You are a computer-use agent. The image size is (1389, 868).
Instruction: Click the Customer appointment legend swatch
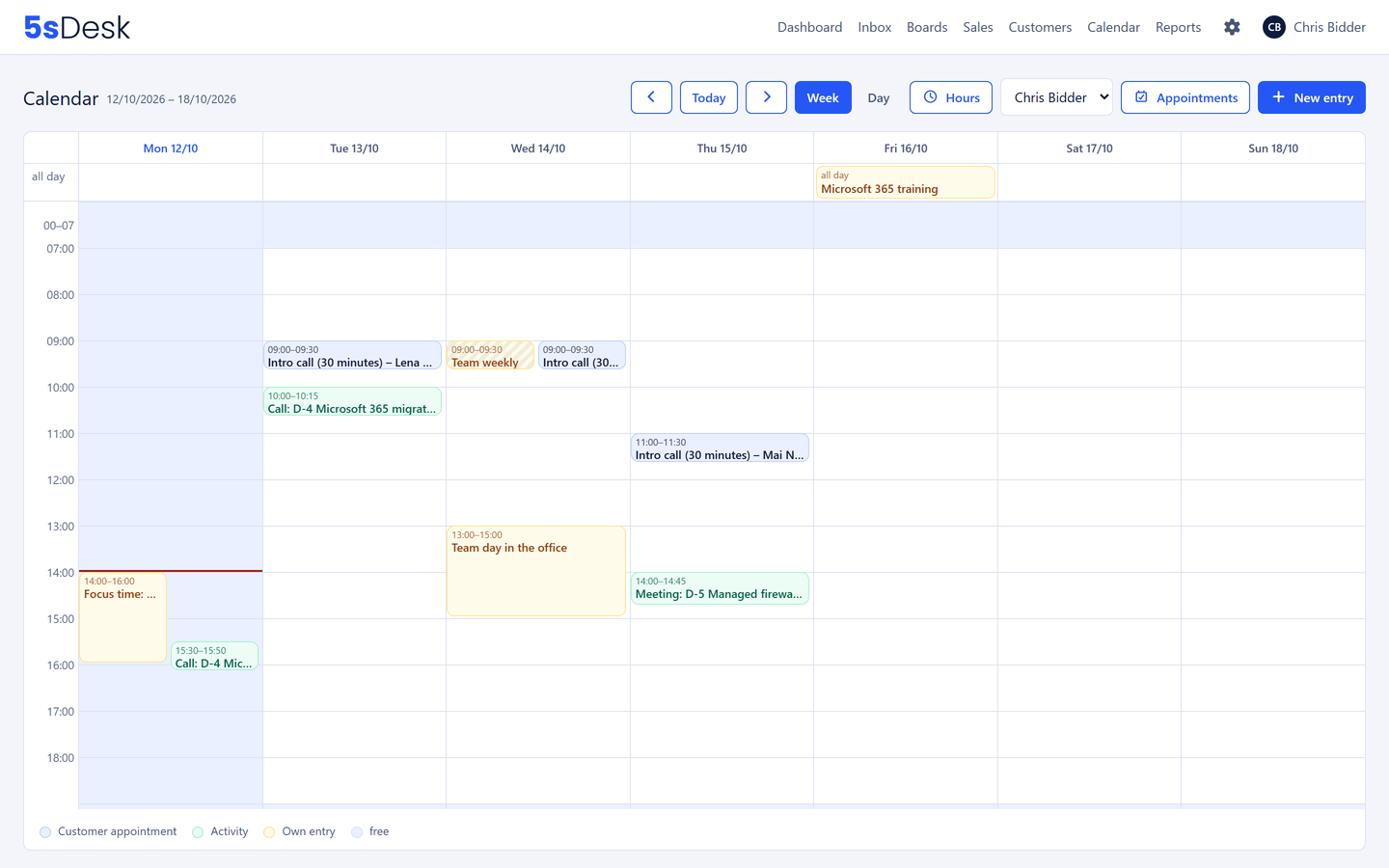pyautogui.click(x=45, y=832)
